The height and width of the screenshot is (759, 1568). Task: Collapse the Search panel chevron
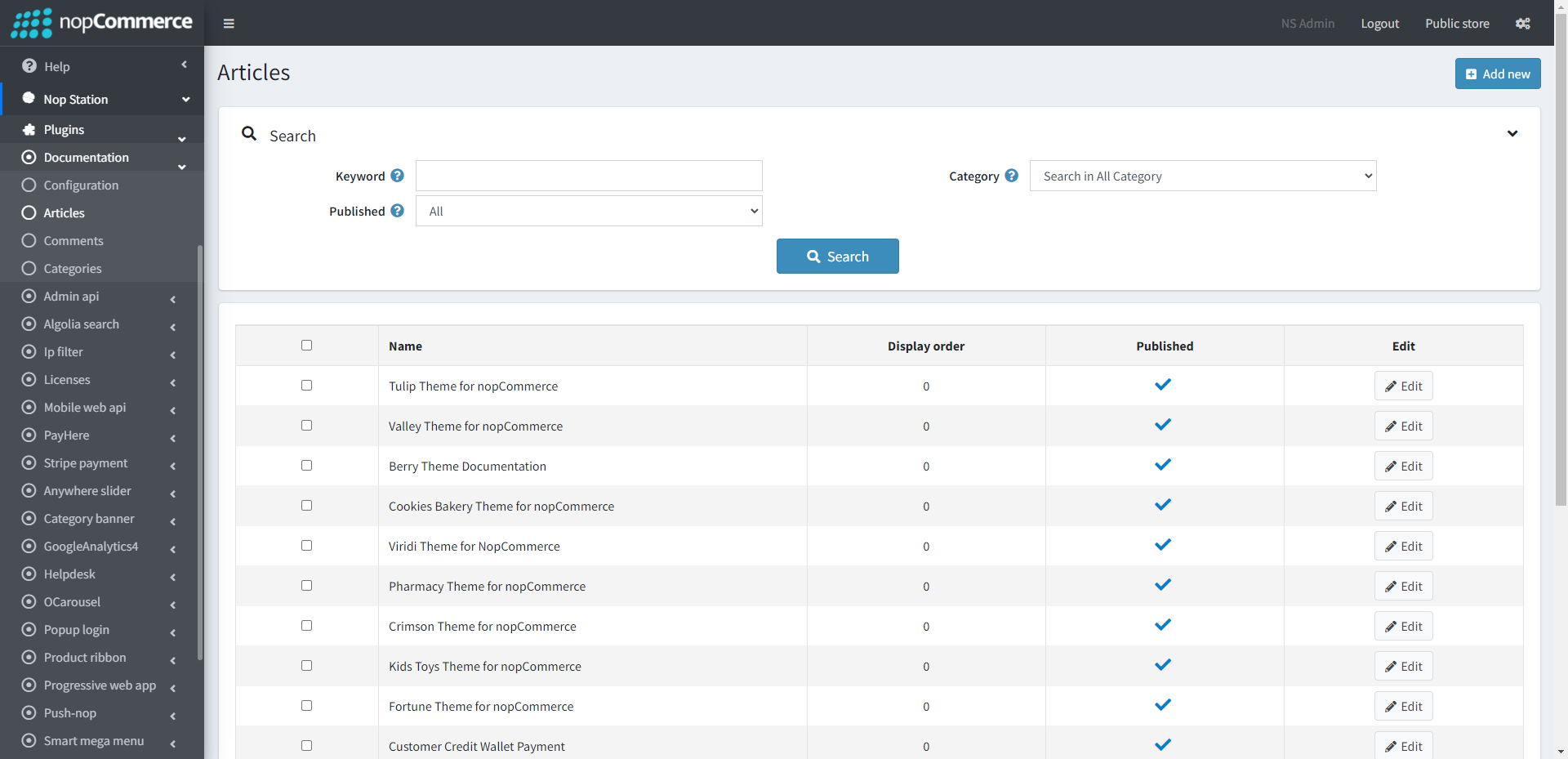point(1512,133)
